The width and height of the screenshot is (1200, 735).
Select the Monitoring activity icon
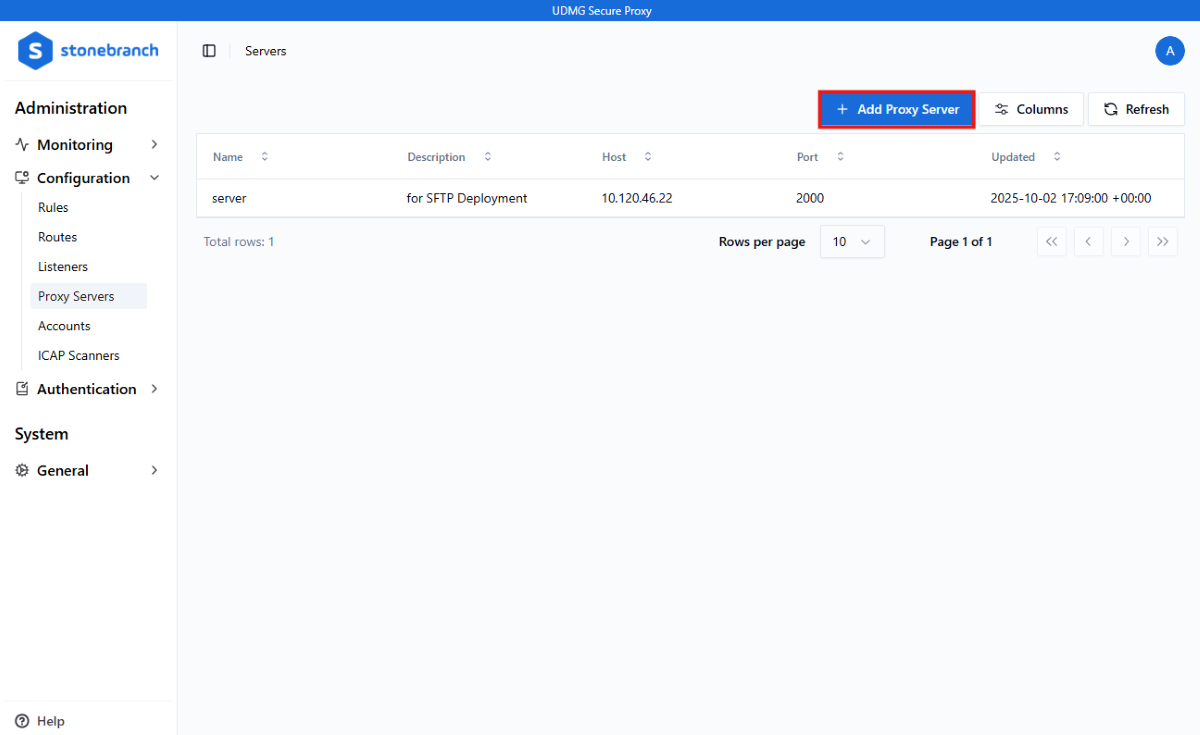21,144
